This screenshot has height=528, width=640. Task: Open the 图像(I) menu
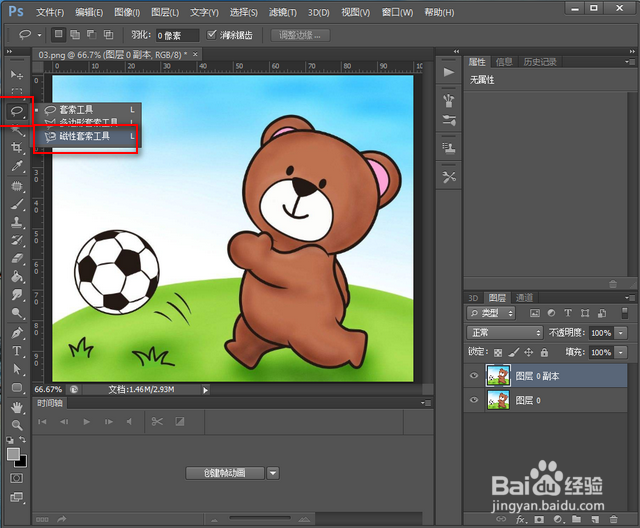click(127, 13)
